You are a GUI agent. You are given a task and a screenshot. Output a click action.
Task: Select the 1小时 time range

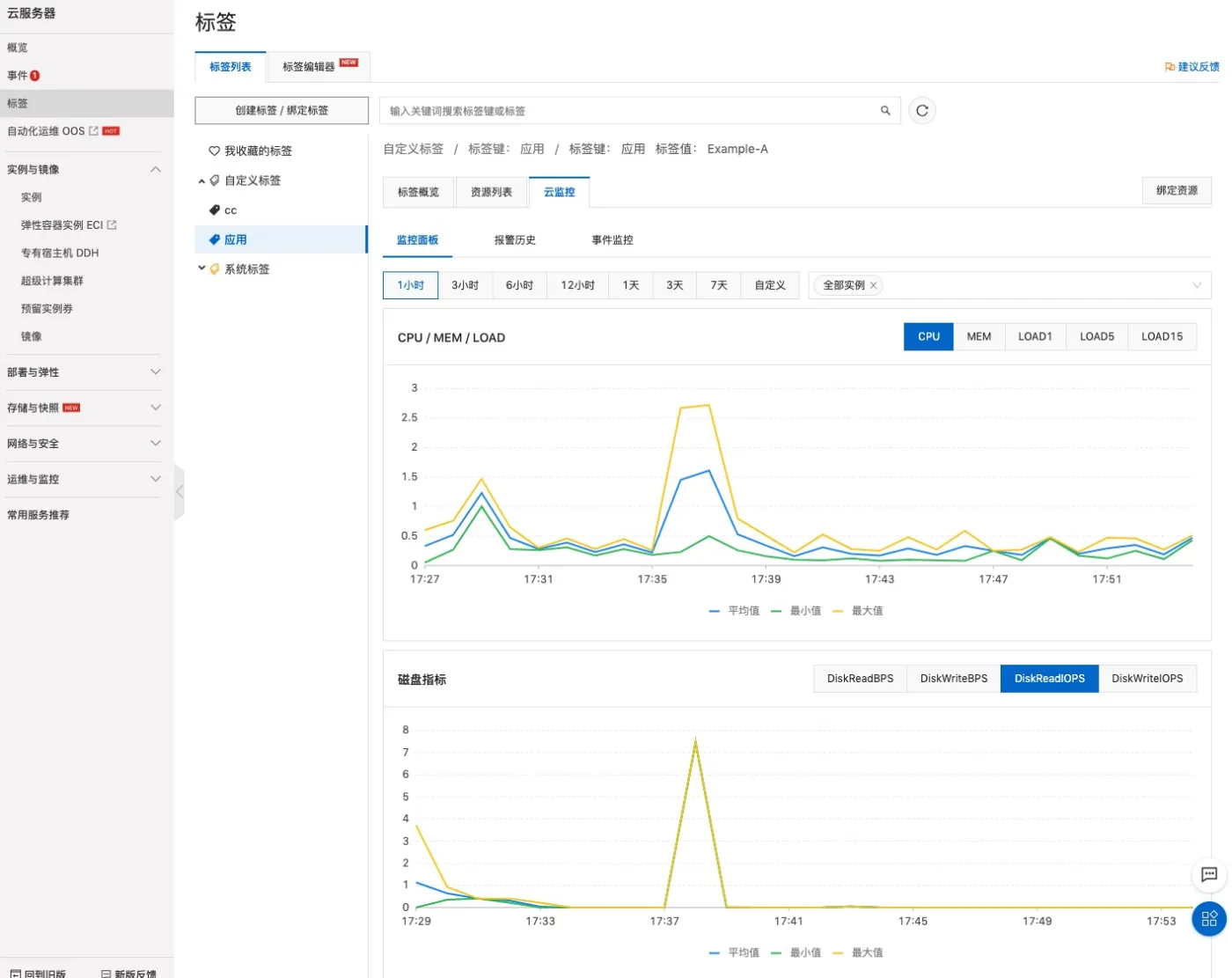click(x=411, y=285)
